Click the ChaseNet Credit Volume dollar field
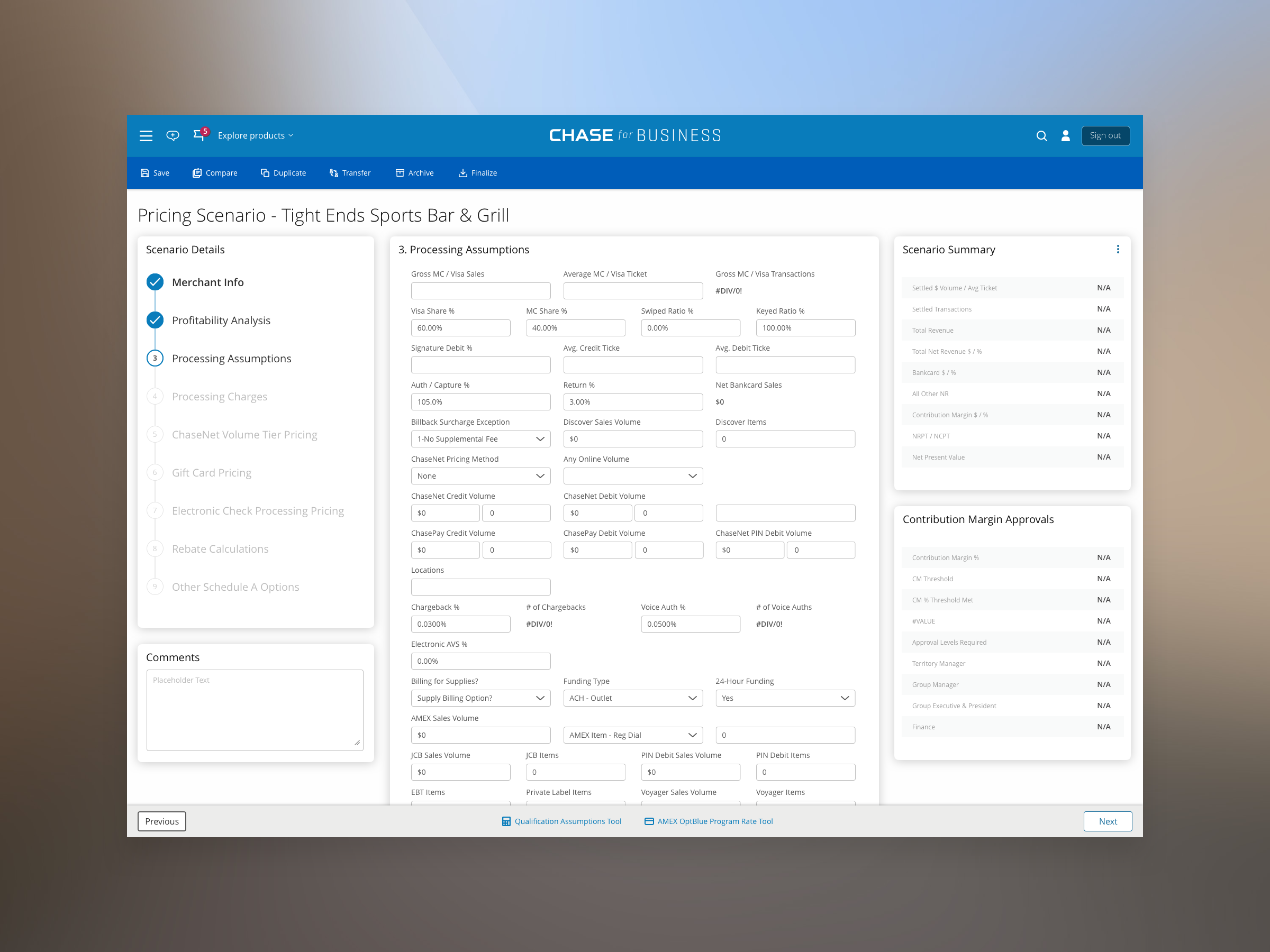Viewport: 1270px width, 952px height. [445, 513]
